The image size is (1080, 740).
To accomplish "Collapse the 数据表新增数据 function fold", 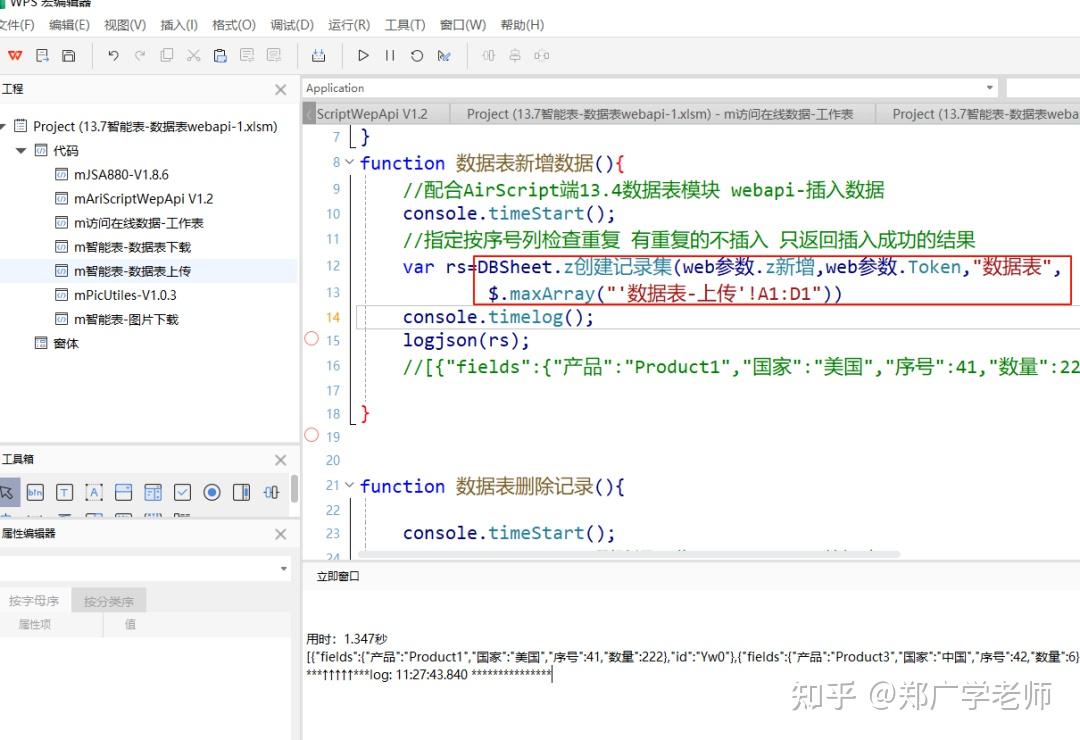I will [349, 163].
